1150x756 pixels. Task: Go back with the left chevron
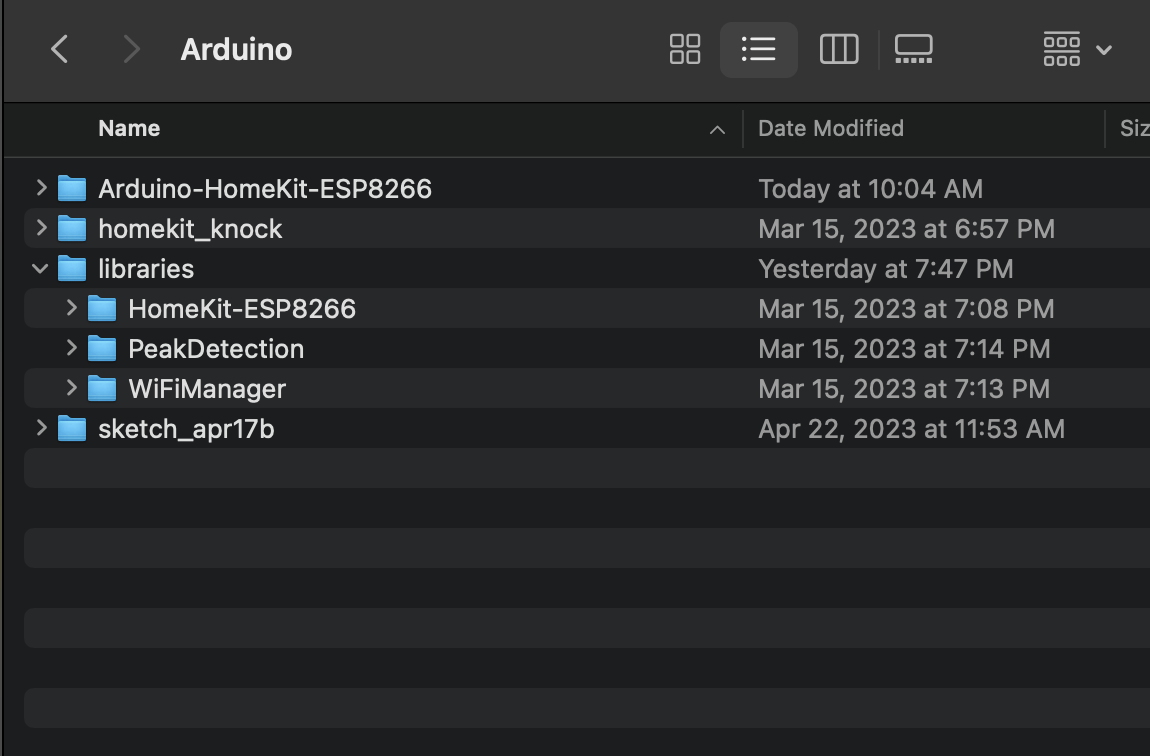pyautogui.click(x=60, y=49)
